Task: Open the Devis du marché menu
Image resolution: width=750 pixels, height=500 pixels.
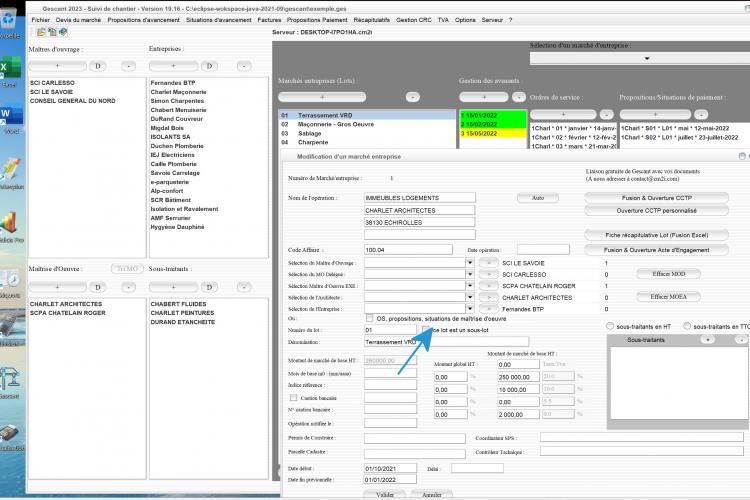Action: coord(78,20)
